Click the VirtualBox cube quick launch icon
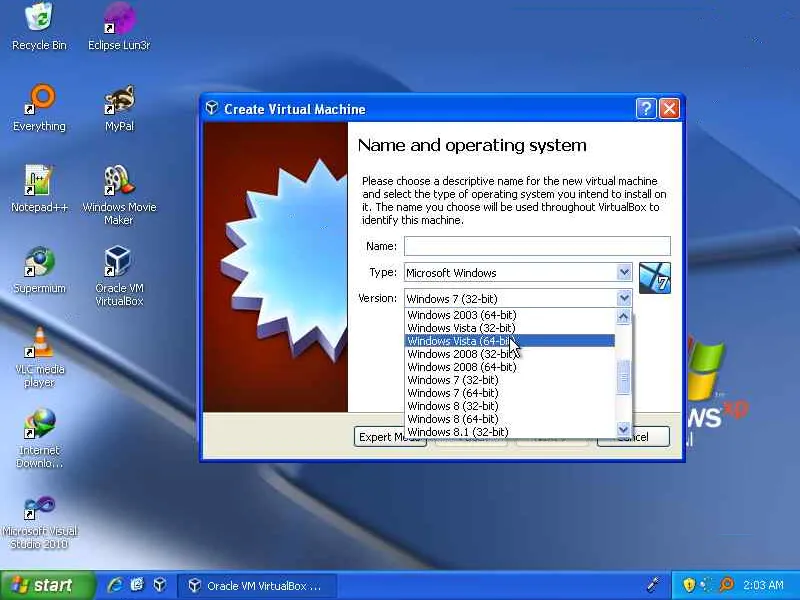 (x=160, y=585)
